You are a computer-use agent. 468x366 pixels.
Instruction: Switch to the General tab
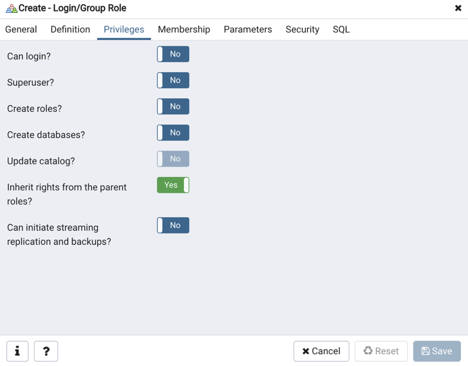point(21,29)
